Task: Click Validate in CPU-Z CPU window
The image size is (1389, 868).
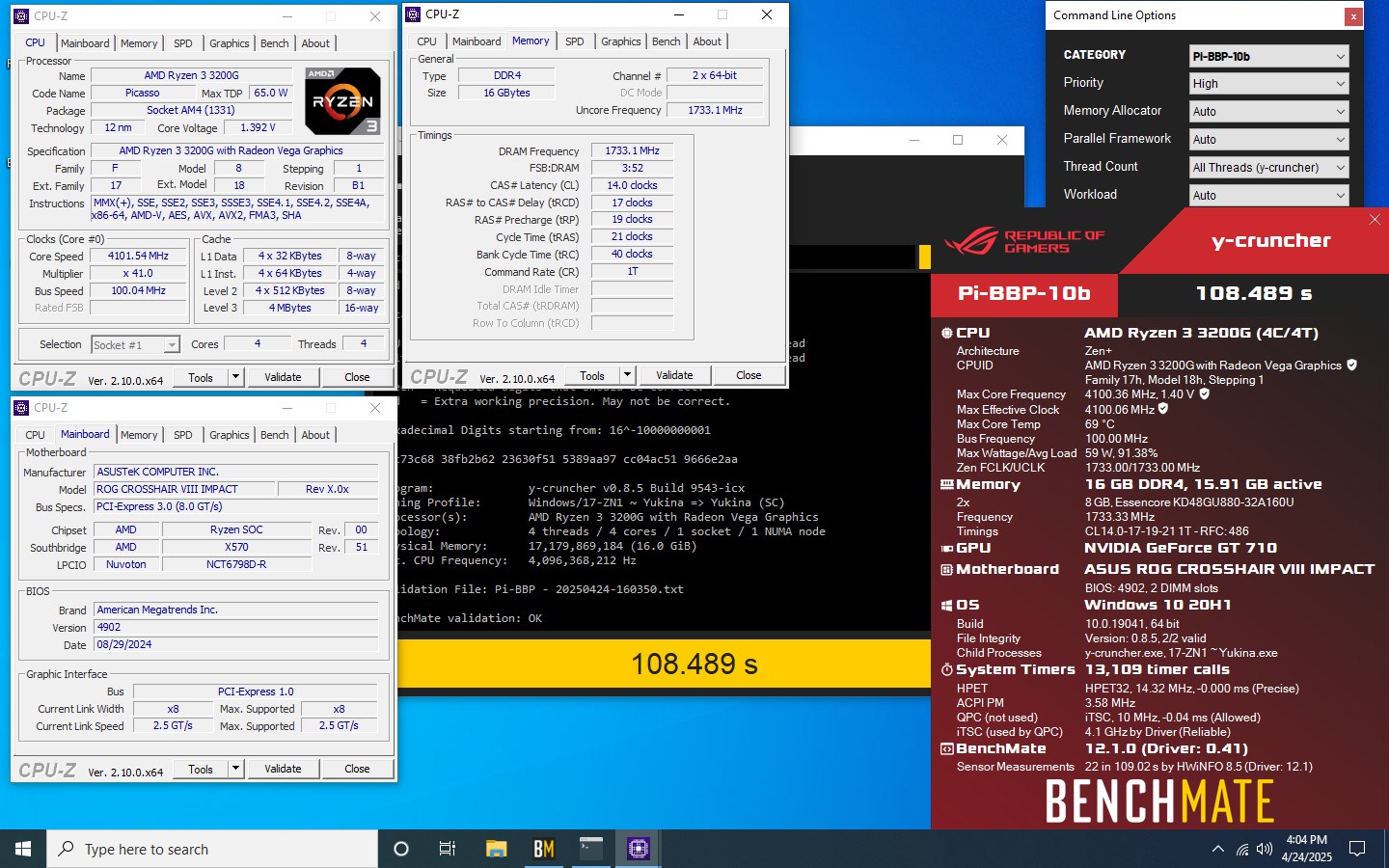Action: [283, 377]
